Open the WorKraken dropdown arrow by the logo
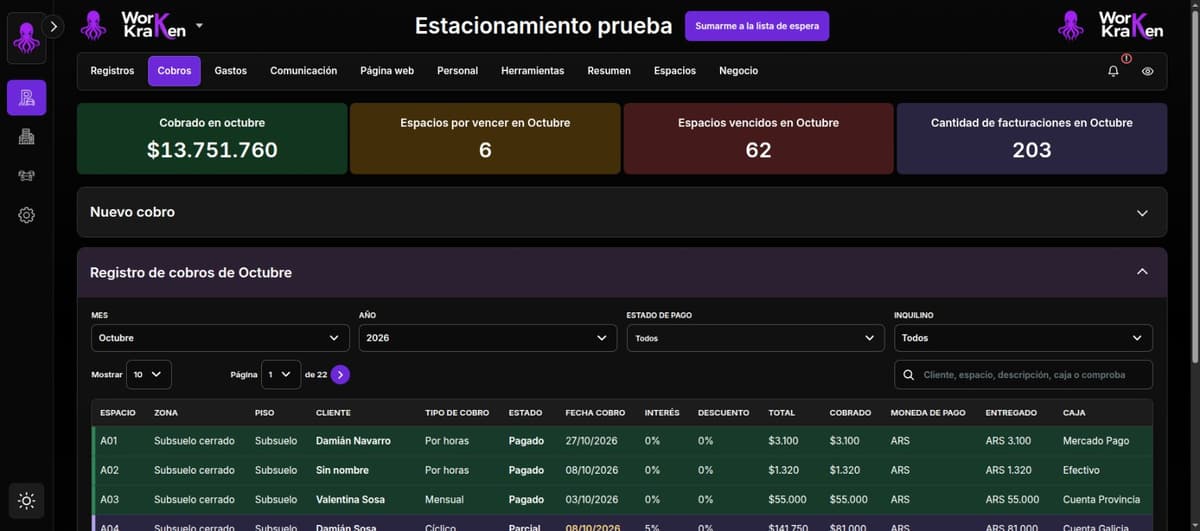The height and width of the screenshot is (531, 1200). click(x=199, y=25)
